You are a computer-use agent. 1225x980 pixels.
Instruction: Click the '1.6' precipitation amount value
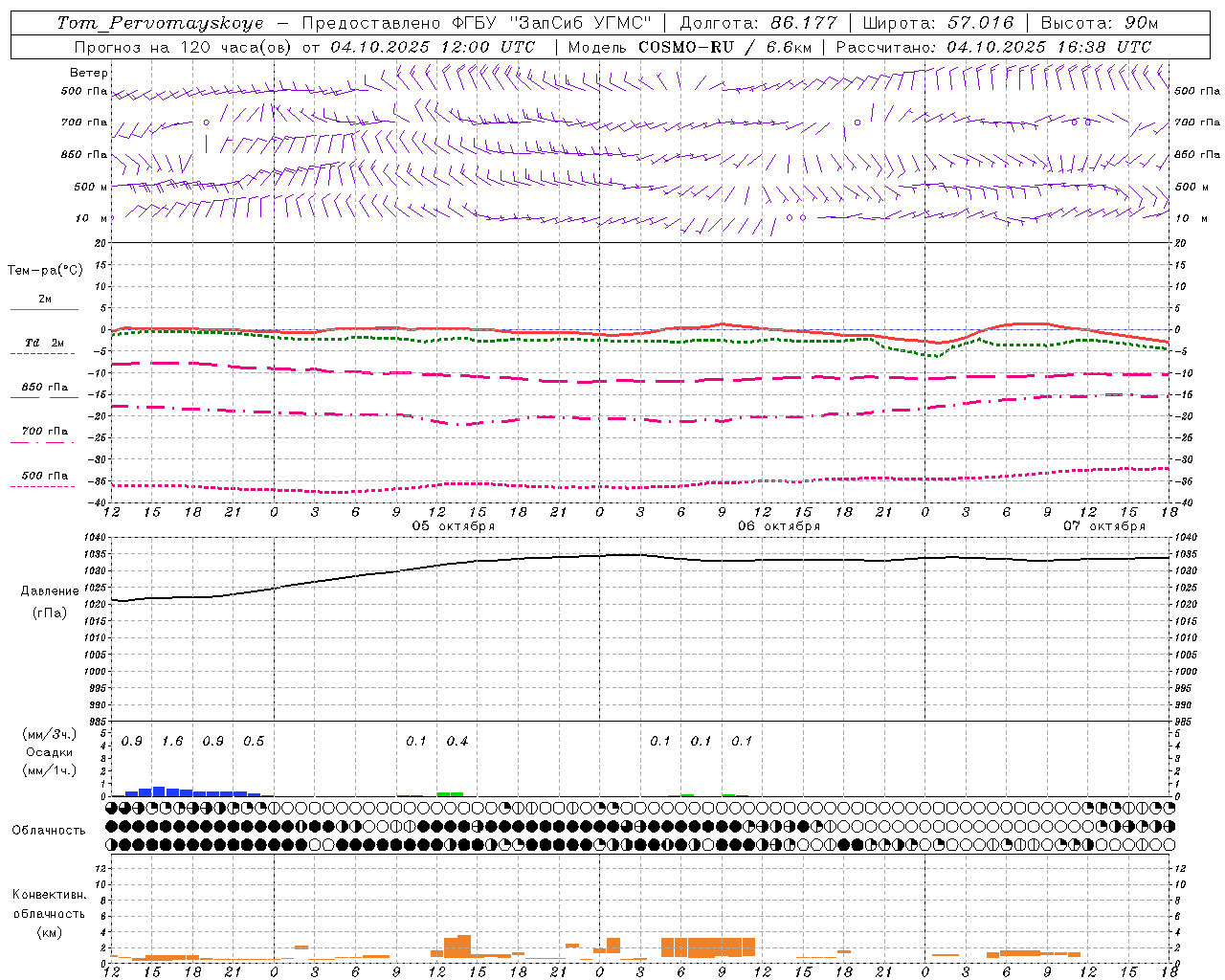click(x=172, y=741)
